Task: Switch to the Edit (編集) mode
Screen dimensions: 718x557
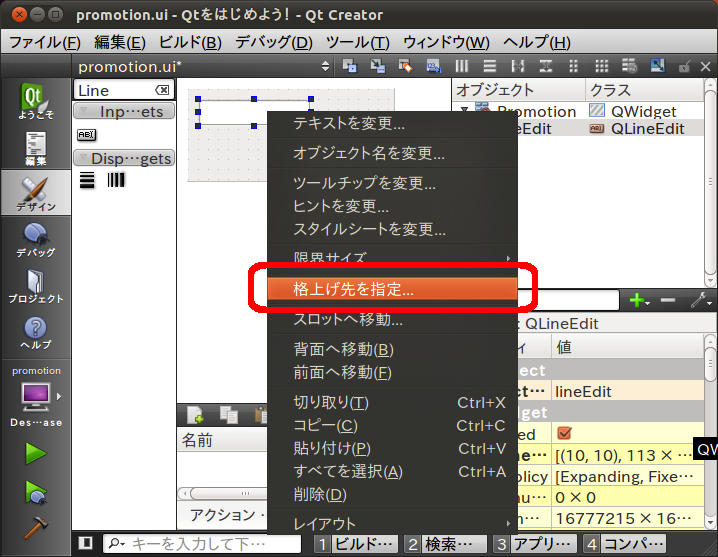Action: (x=35, y=149)
